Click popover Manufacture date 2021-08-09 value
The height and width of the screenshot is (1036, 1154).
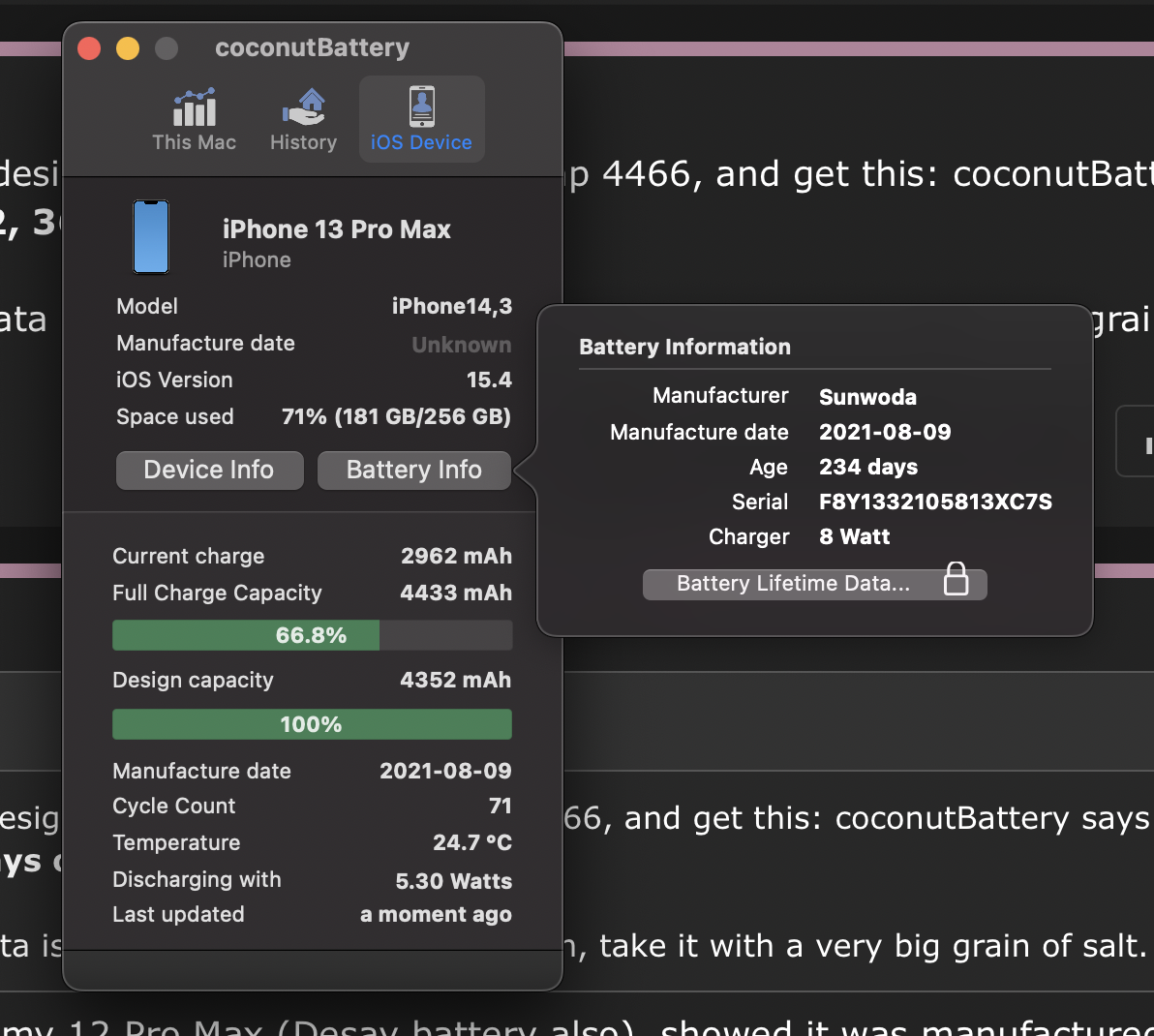point(885,432)
